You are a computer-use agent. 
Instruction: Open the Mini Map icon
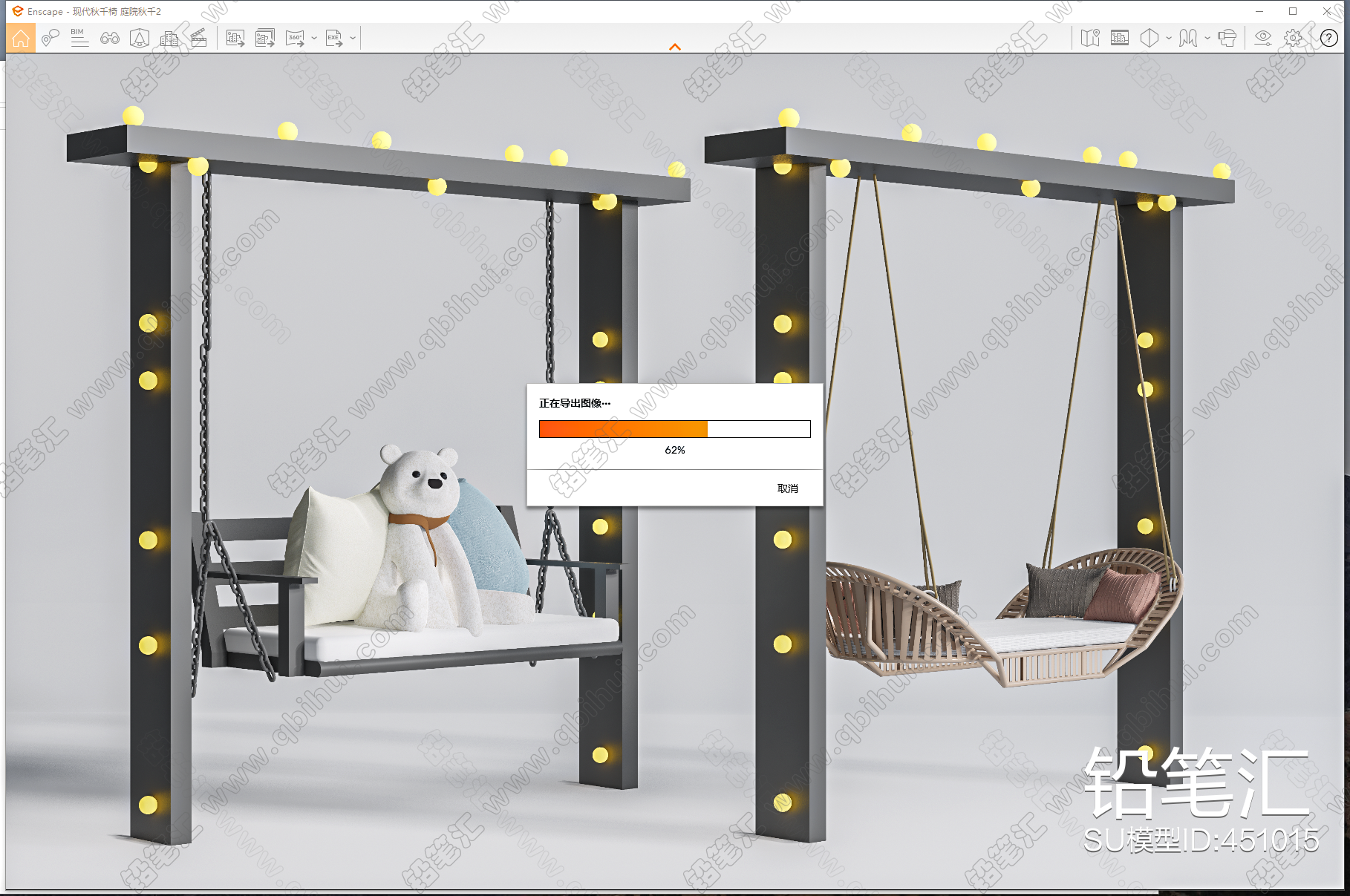[1090, 38]
